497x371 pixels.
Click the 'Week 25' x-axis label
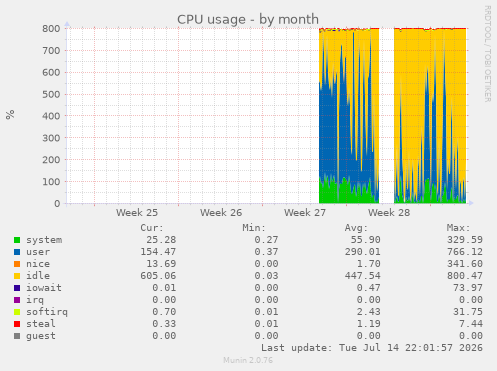point(137,213)
